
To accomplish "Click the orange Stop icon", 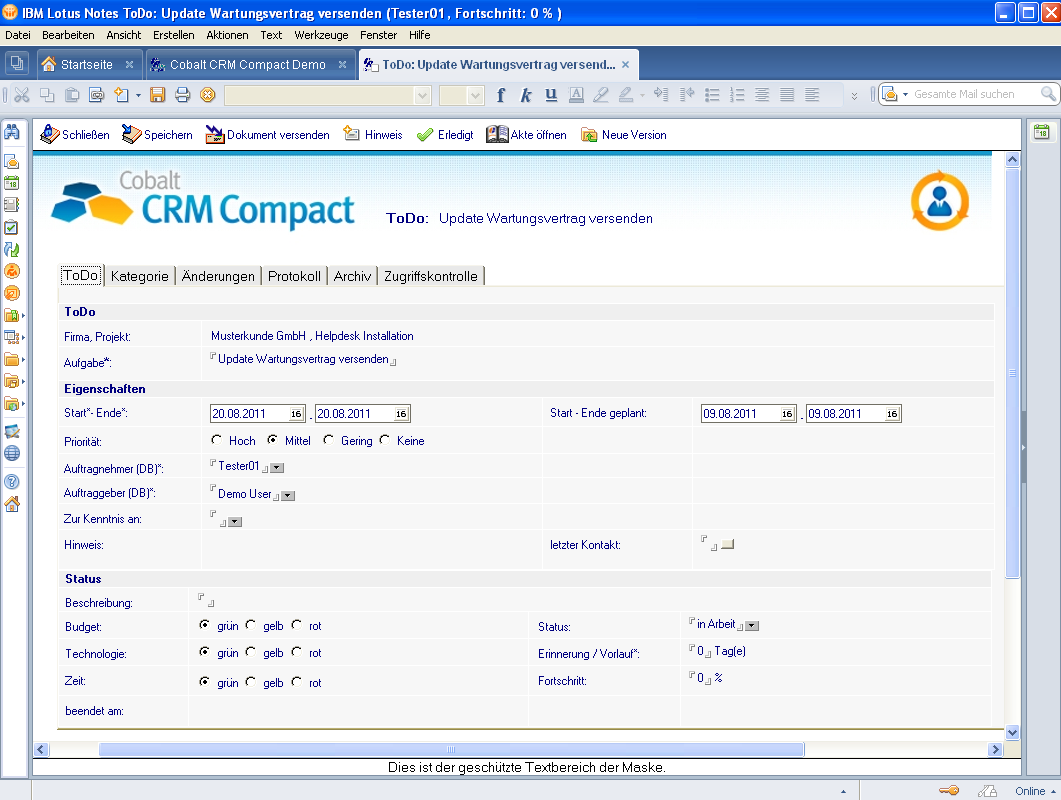I will coord(208,95).
